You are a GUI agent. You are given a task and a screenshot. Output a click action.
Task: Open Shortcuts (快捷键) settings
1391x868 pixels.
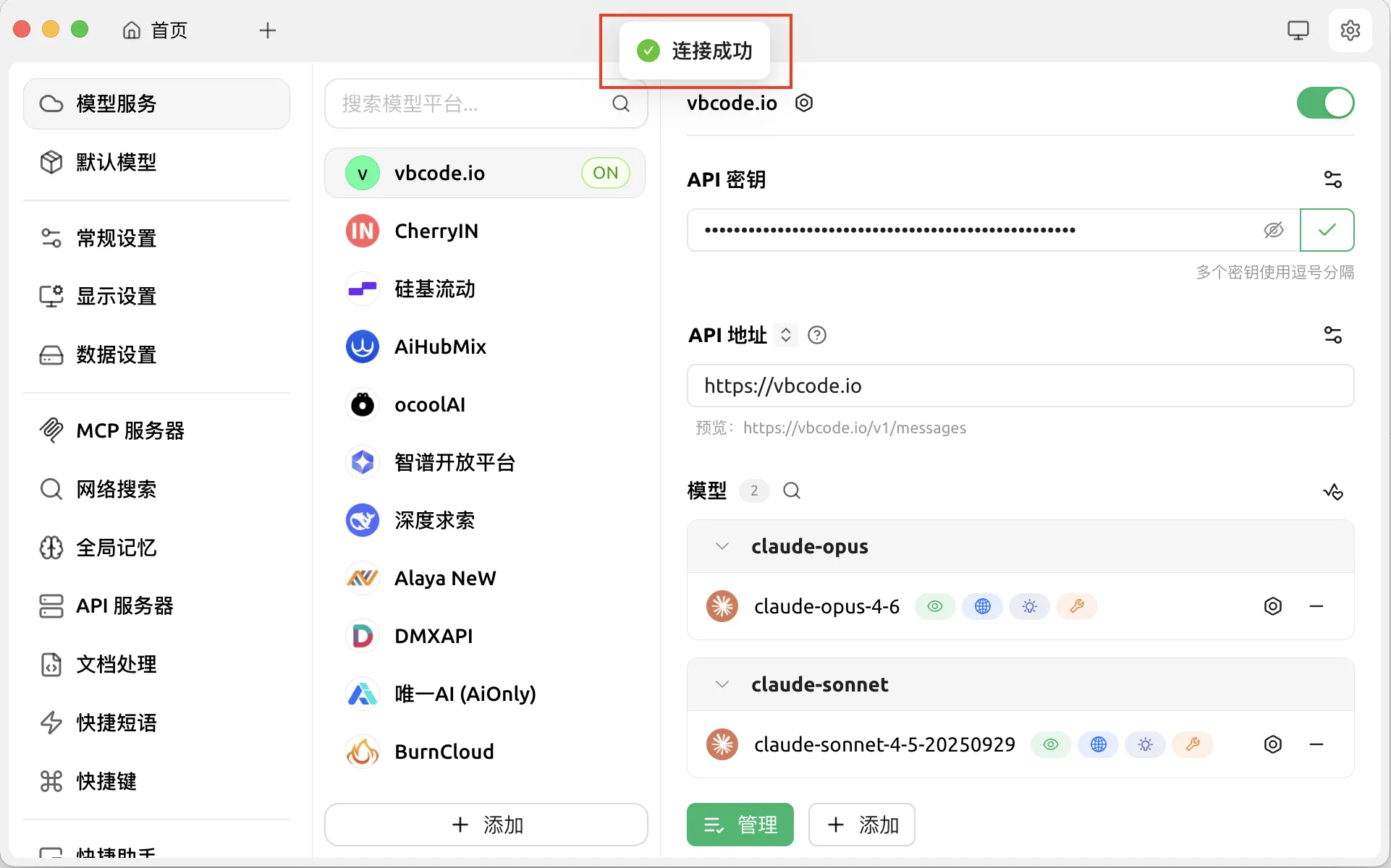tap(157, 781)
